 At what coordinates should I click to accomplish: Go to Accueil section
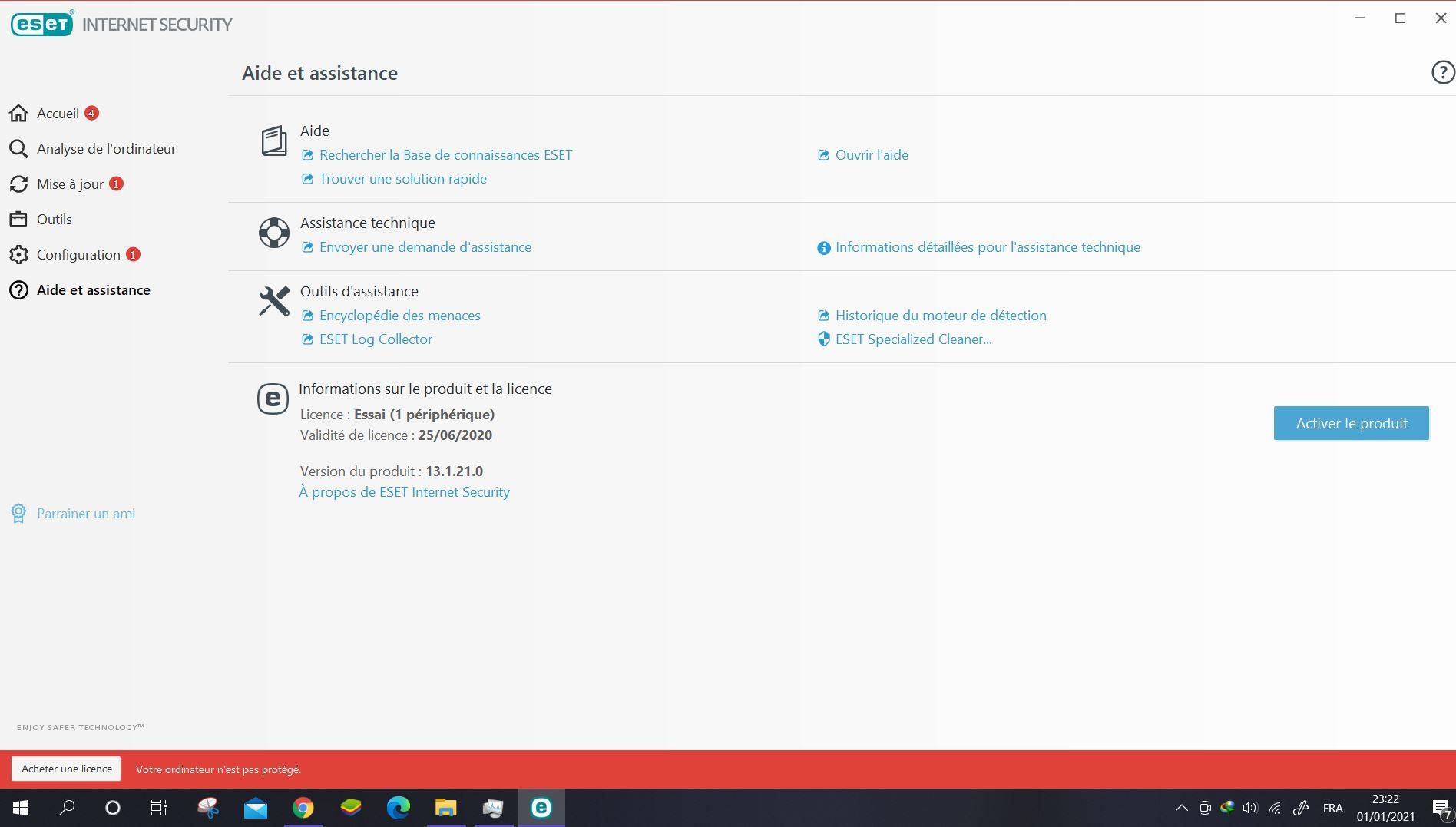(x=58, y=114)
